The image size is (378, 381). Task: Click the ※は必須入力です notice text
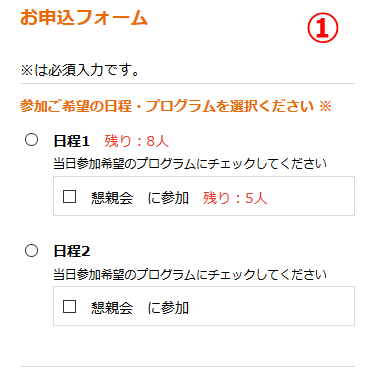(x=80, y=70)
